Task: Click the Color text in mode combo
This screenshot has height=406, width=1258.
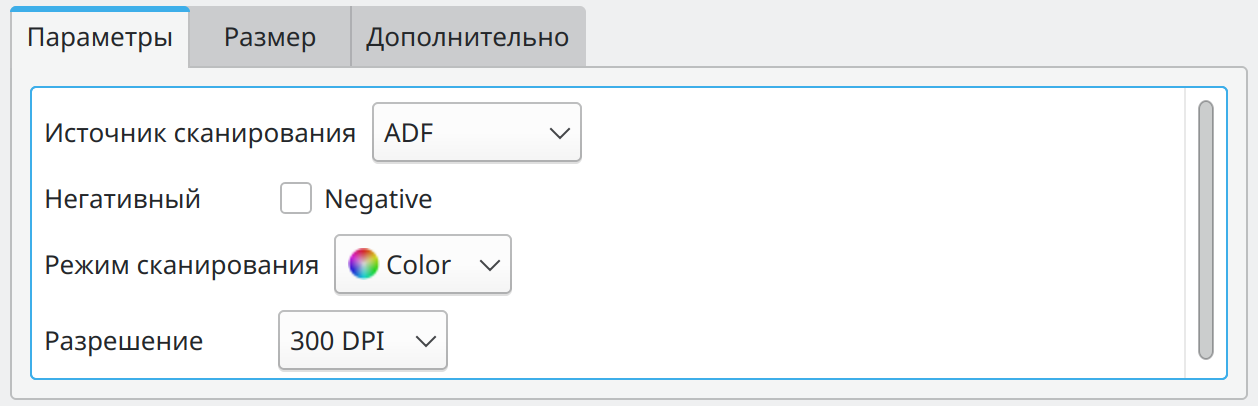Action: (x=418, y=265)
